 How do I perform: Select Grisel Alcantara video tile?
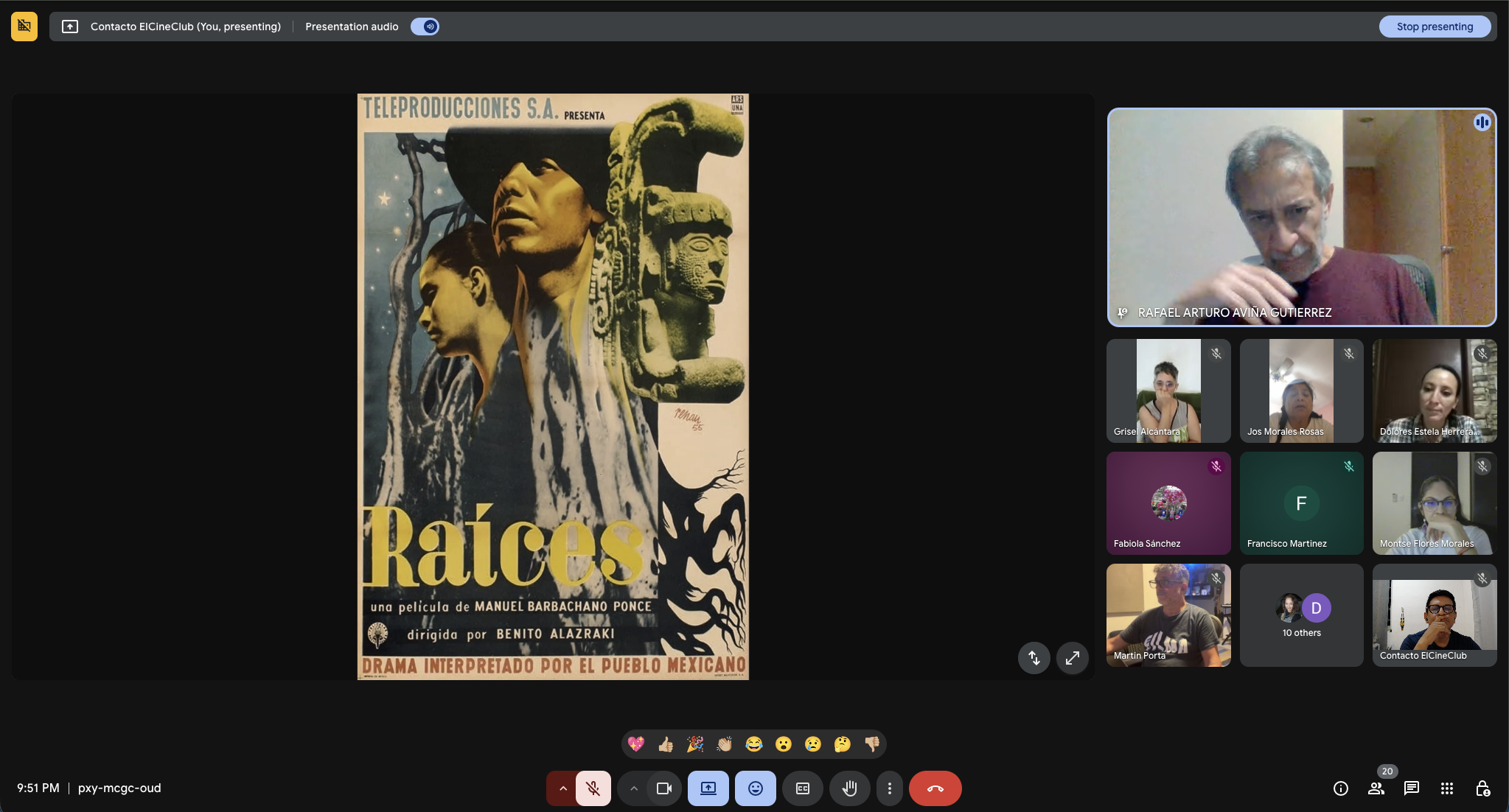1168,391
